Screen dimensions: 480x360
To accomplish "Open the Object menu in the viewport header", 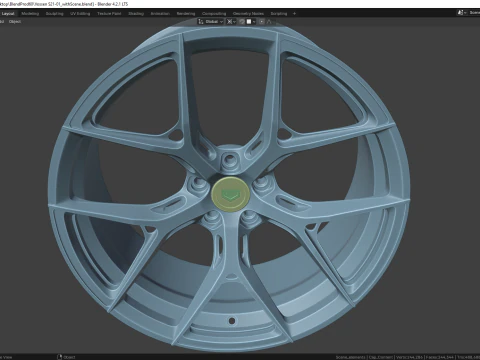I will (x=15, y=22).
